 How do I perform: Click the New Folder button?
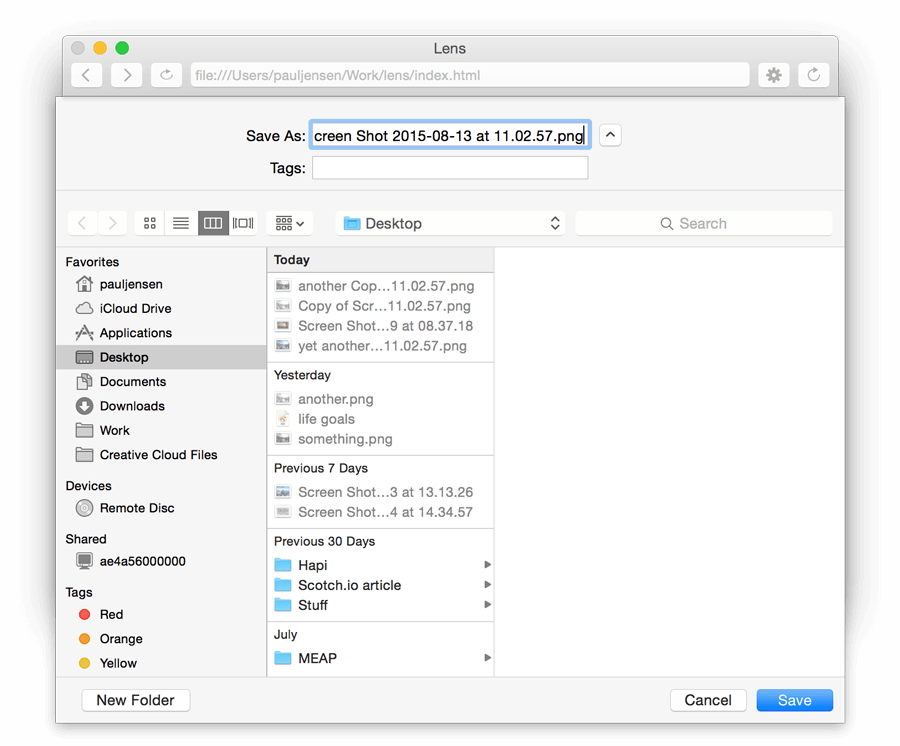click(x=135, y=700)
